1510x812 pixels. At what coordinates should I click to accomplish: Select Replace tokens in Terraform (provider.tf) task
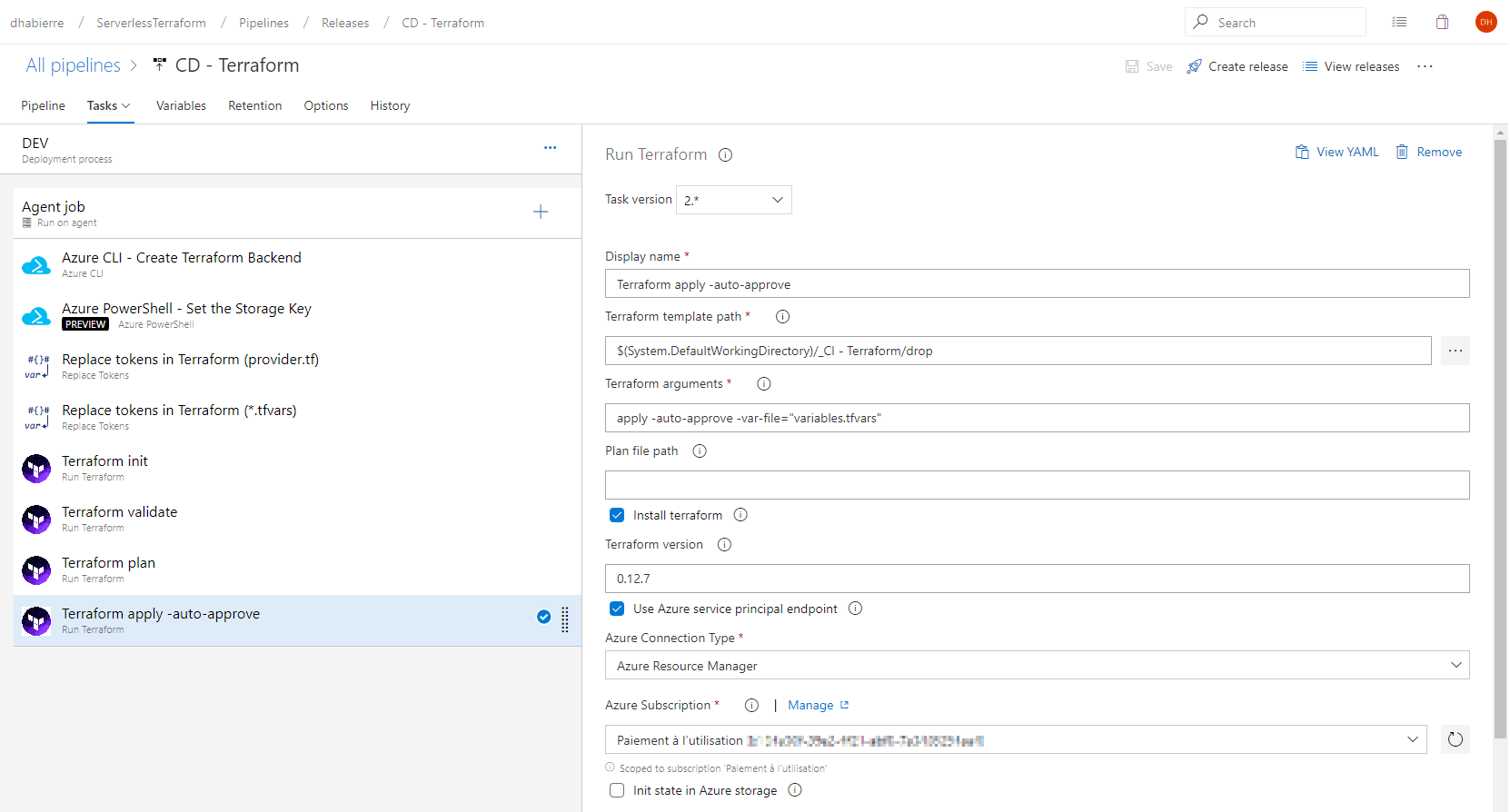(297, 366)
